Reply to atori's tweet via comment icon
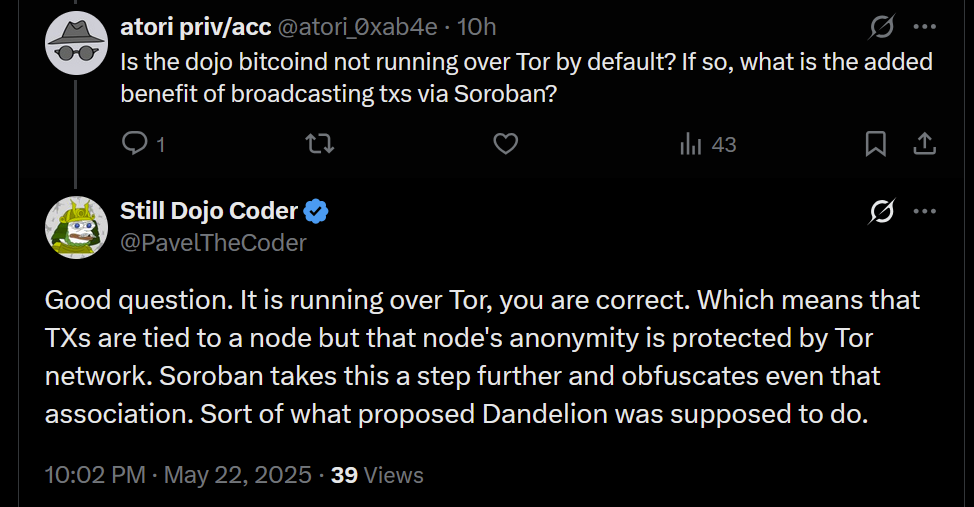 pyautogui.click(x=135, y=145)
